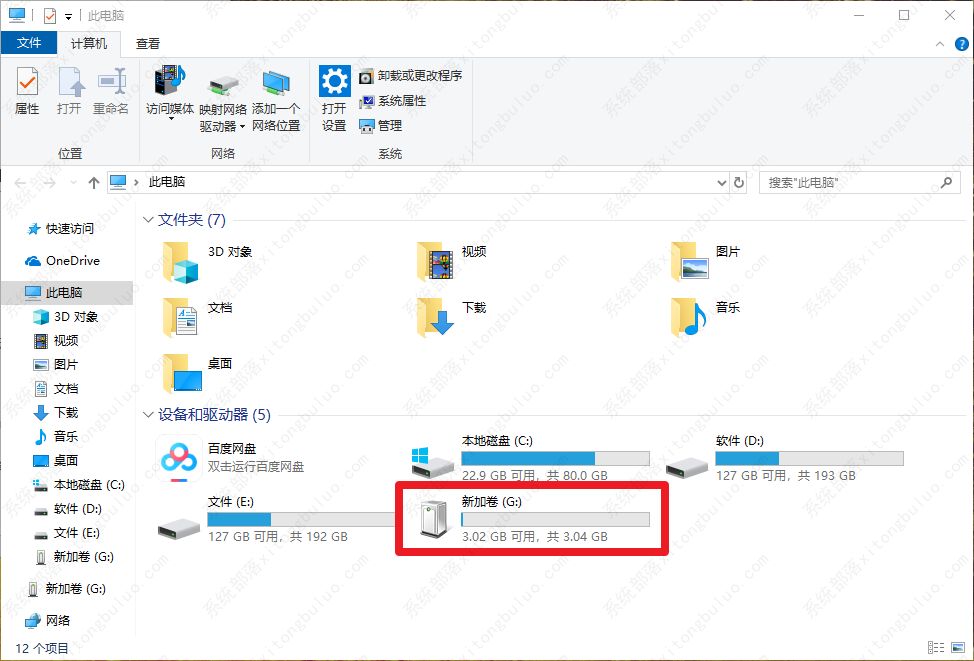
Task: Open the 文件 menu
Action: (30, 43)
